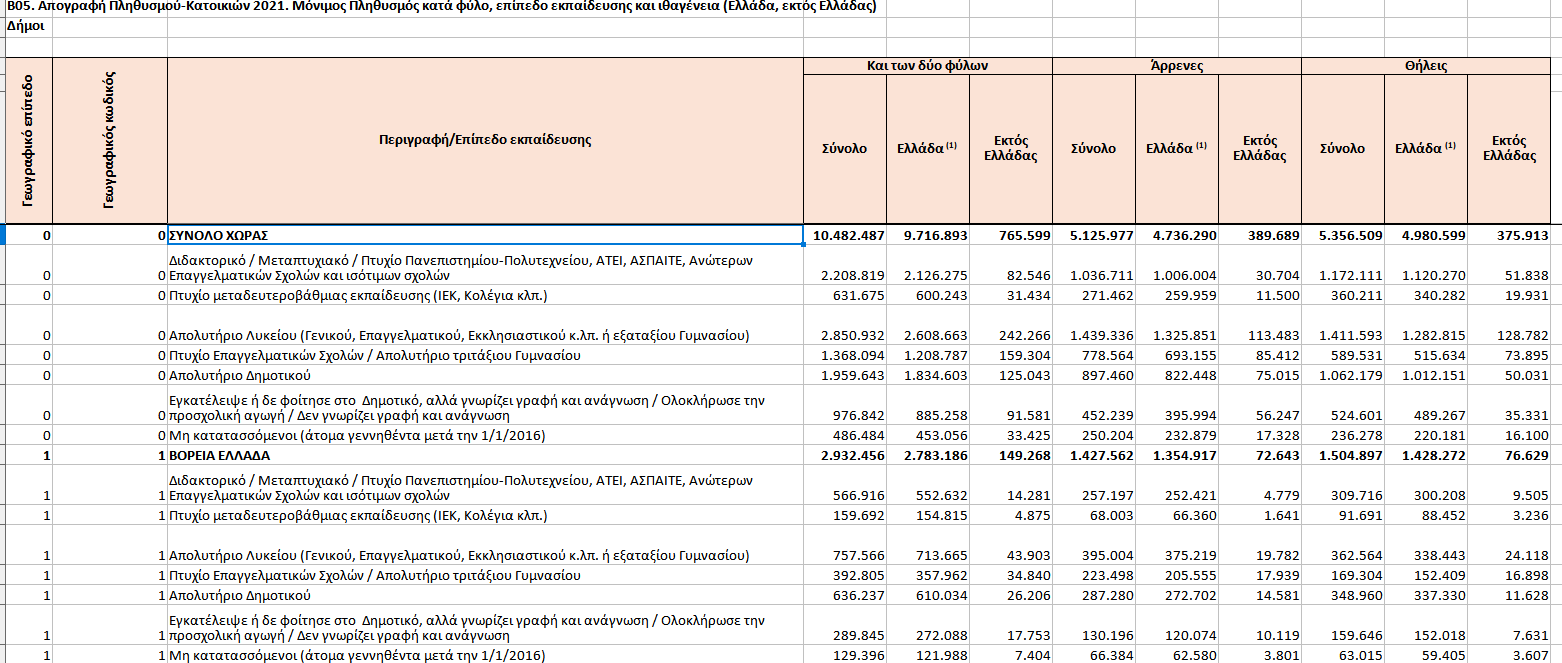Select the 'Περιγραφή/Επίπεδο εκπαίδευσης' header cell
The height and width of the screenshot is (663, 1562).
(485, 140)
